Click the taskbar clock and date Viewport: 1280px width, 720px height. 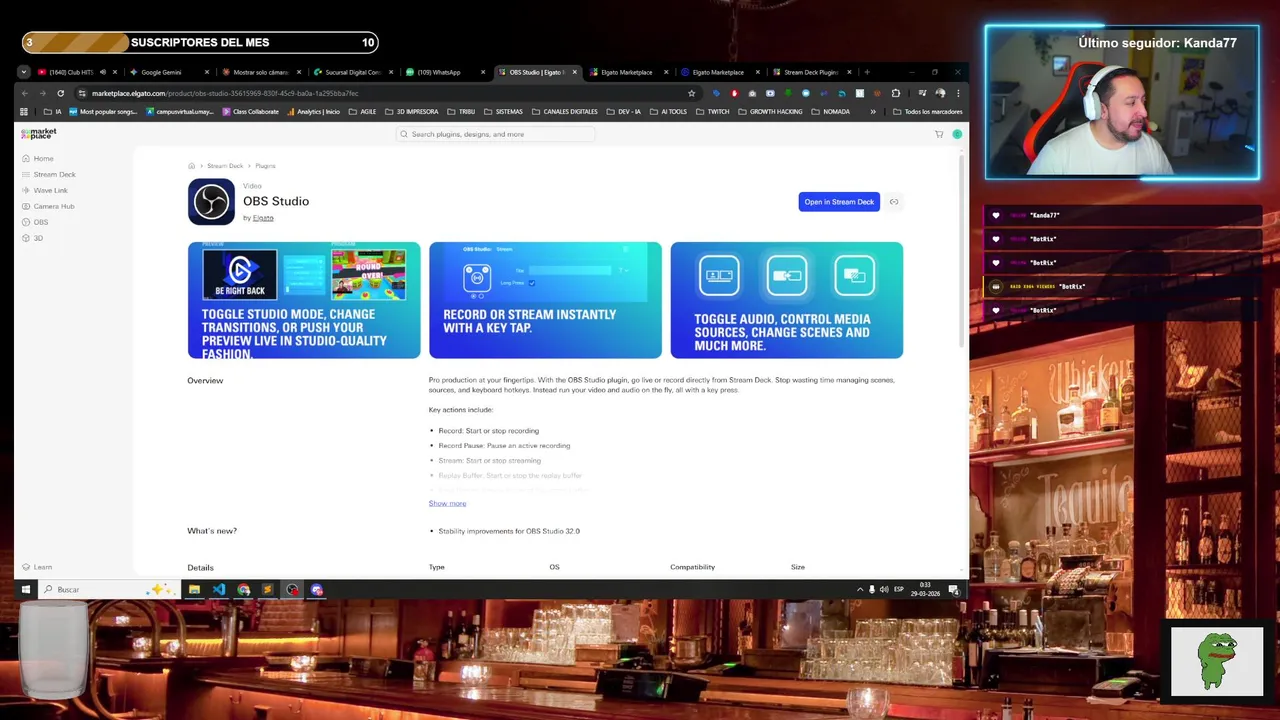pos(926,590)
